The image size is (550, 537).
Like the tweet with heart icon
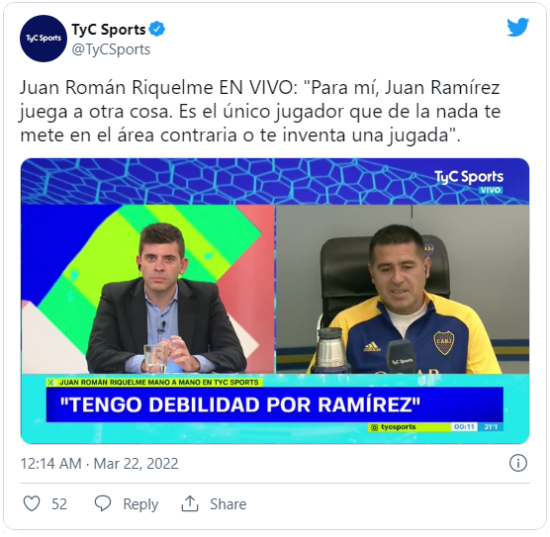coord(32,504)
